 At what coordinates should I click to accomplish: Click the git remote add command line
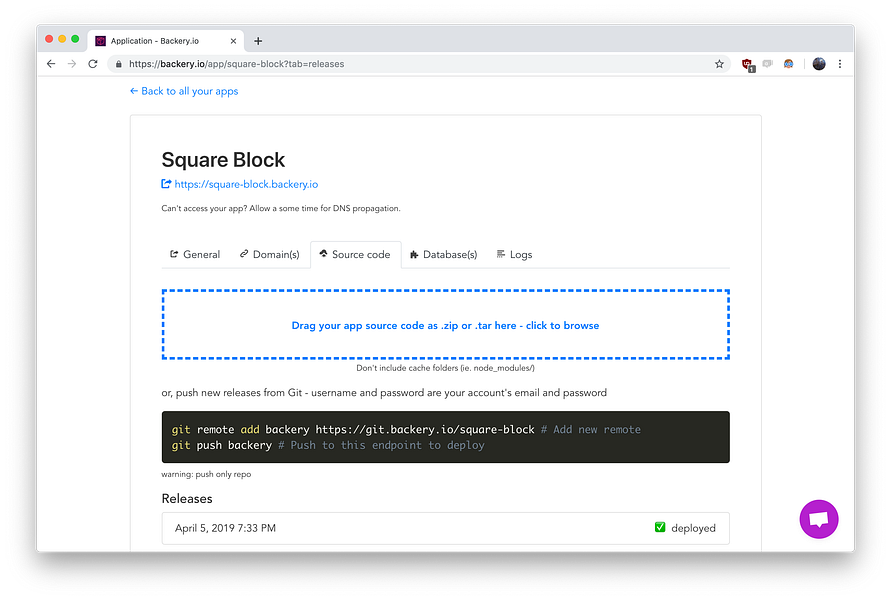[x=406, y=430]
